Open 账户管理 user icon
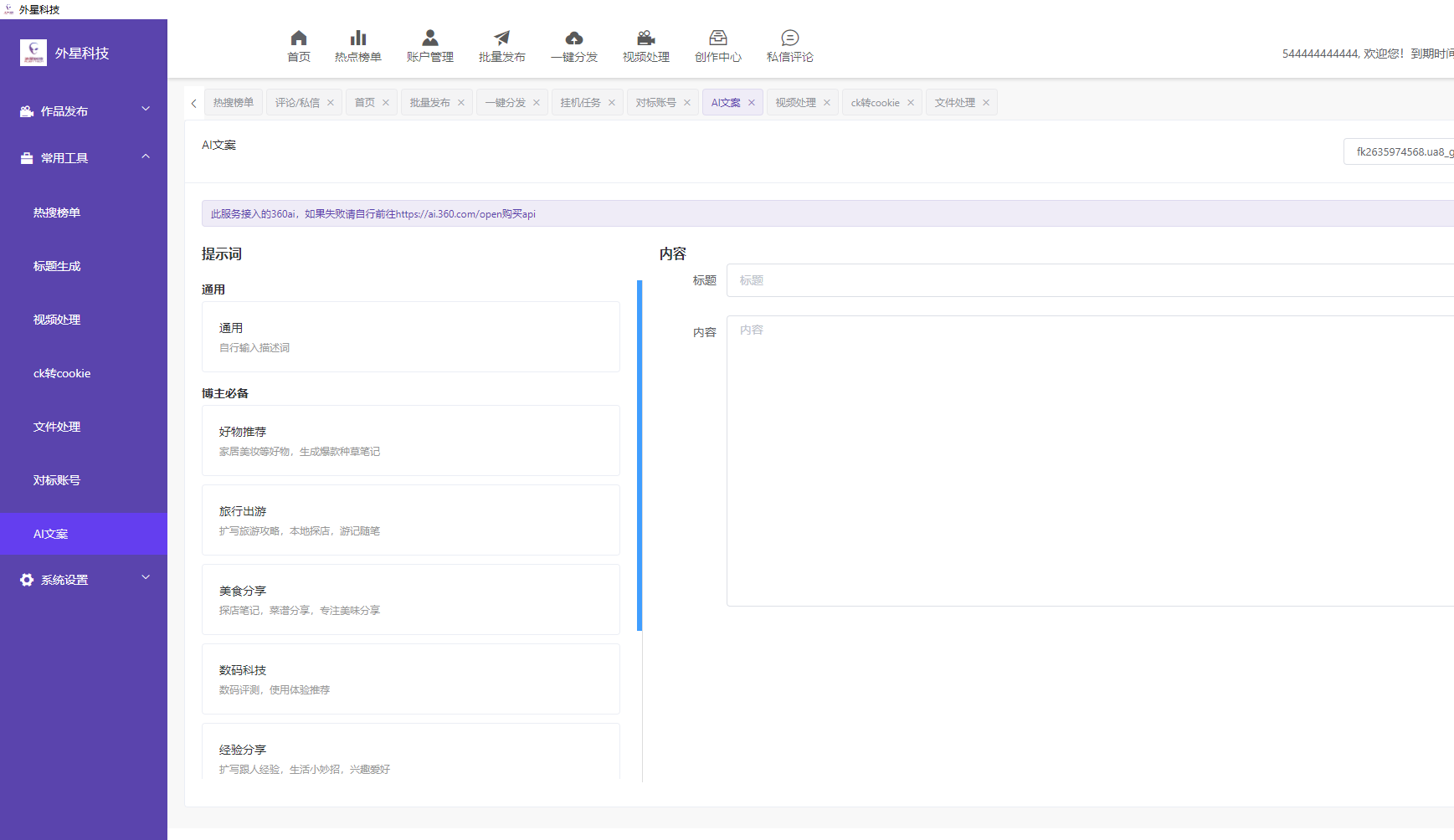 point(430,38)
